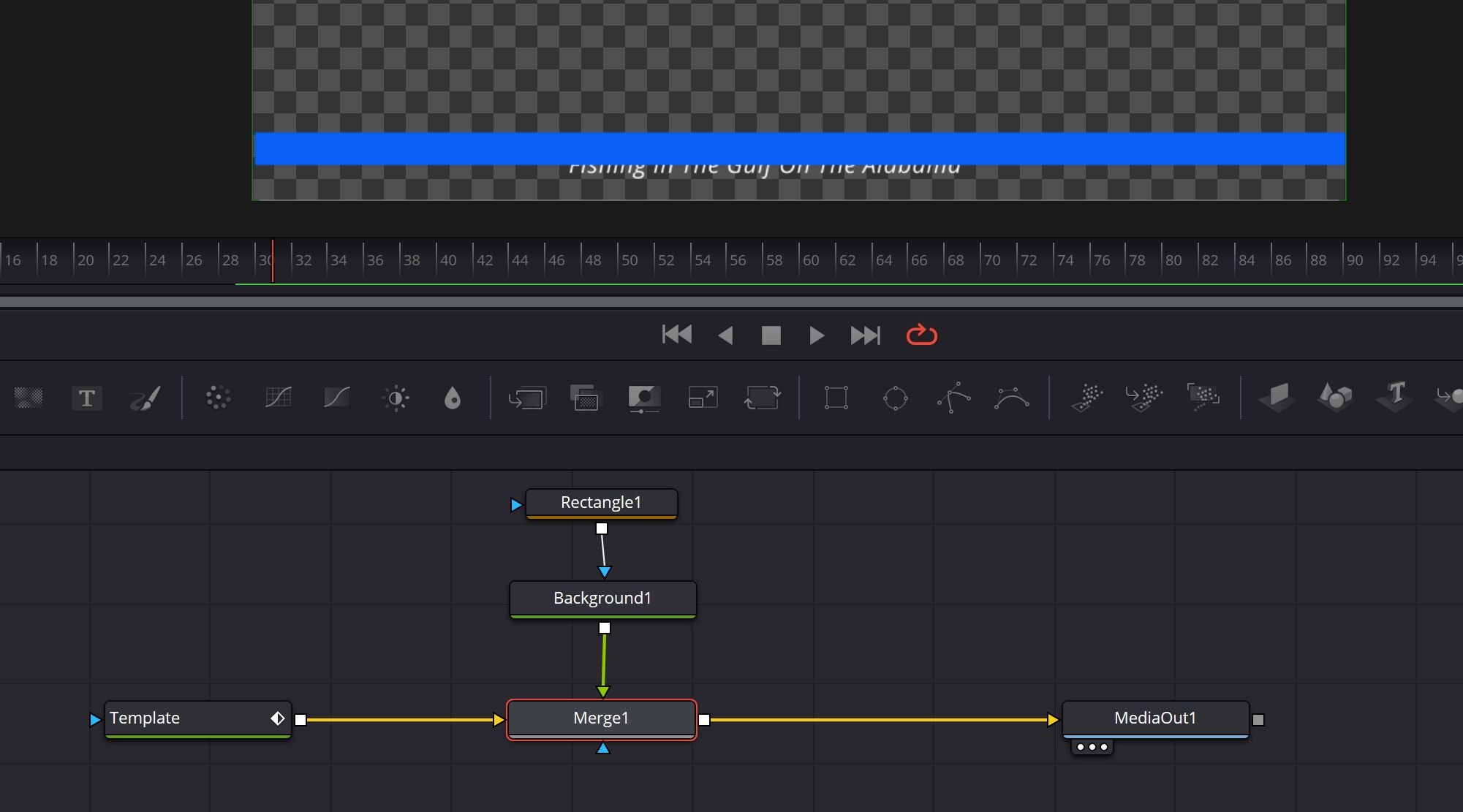
Task: Click the three-dots indicator under MediaOut1
Action: (1092, 747)
